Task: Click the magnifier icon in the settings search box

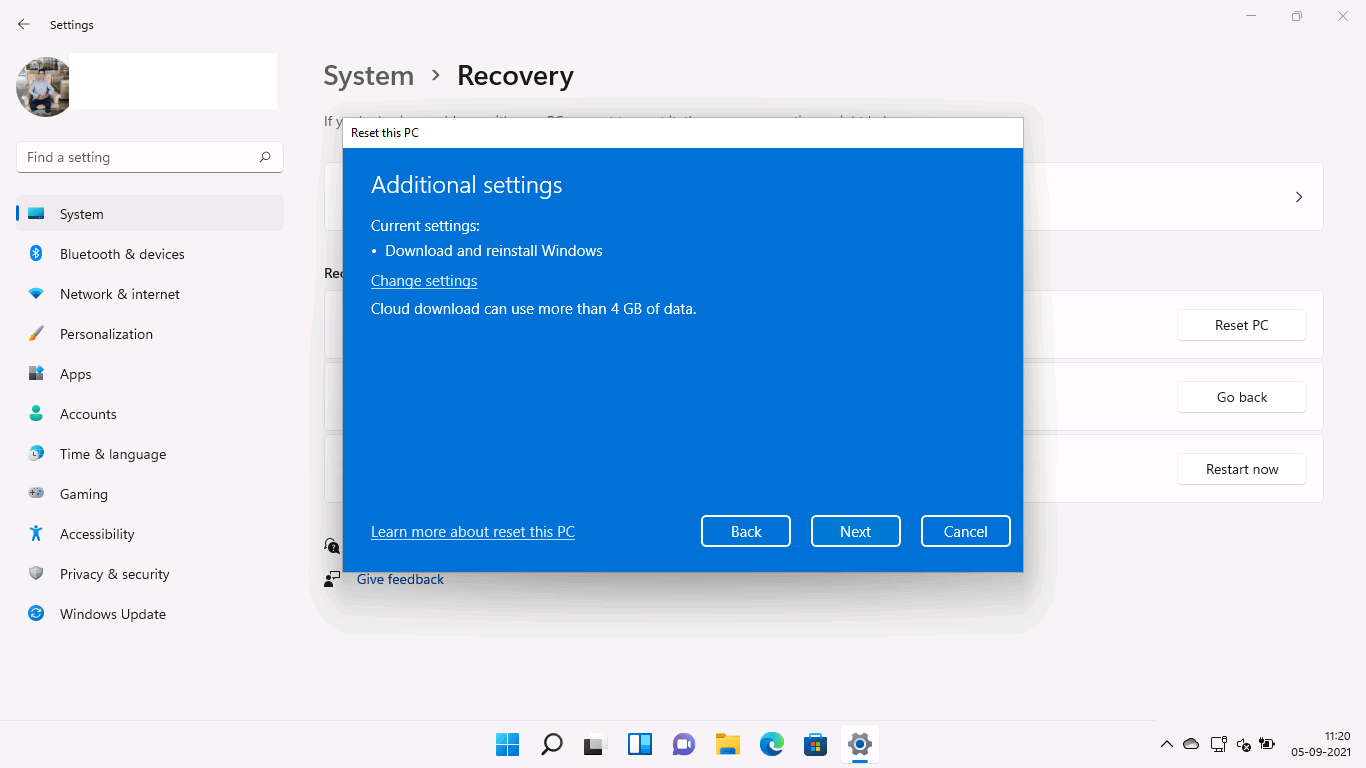Action: tap(265, 157)
